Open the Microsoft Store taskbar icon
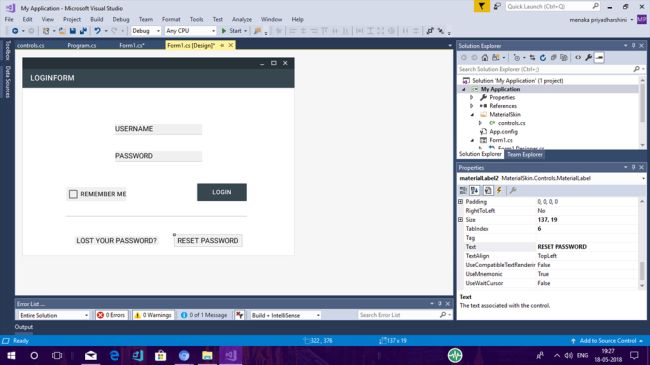 click(160, 355)
